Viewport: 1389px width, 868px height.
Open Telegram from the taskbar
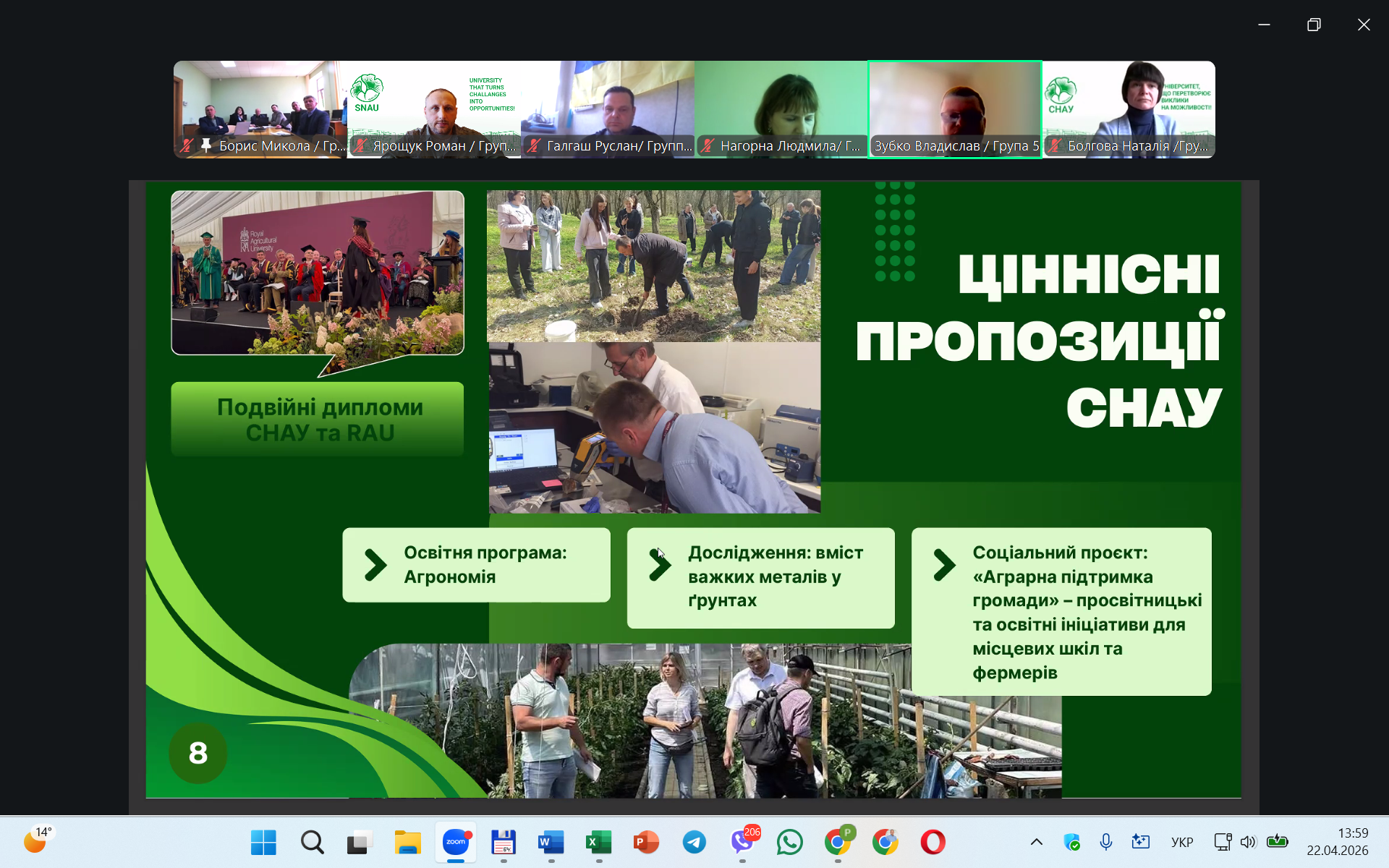click(x=694, y=842)
